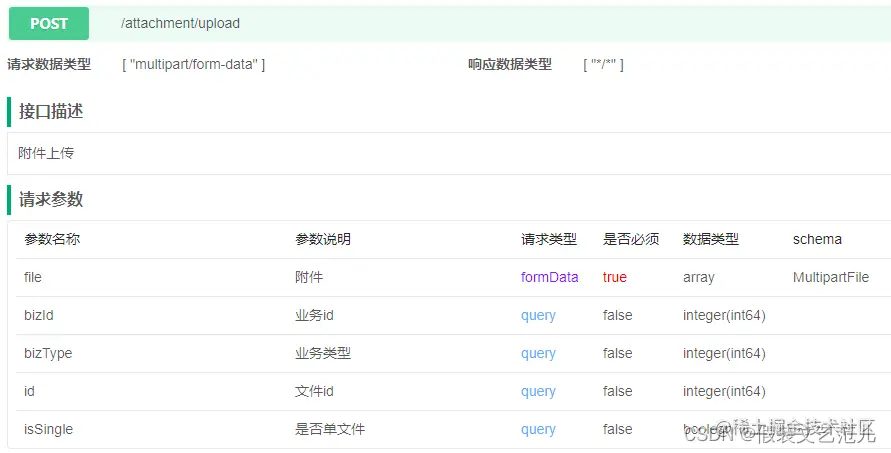The height and width of the screenshot is (453, 891).
Task: Click false in the 文件id row
Action: click(x=618, y=392)
